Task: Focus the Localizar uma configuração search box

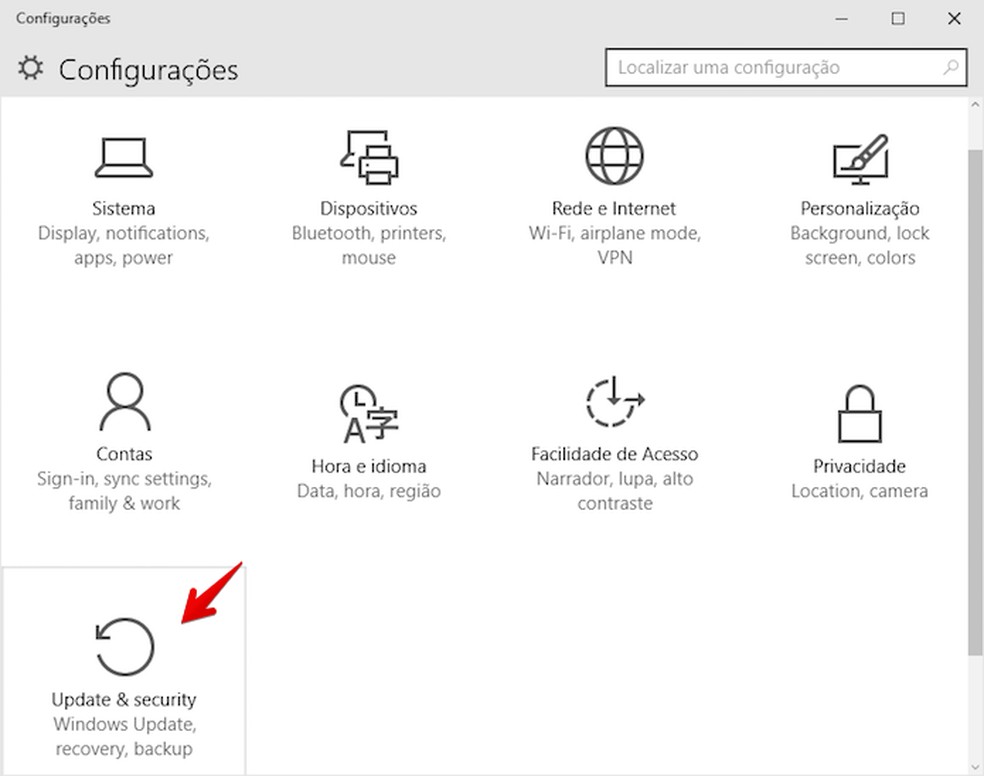Action: (786, 67)
